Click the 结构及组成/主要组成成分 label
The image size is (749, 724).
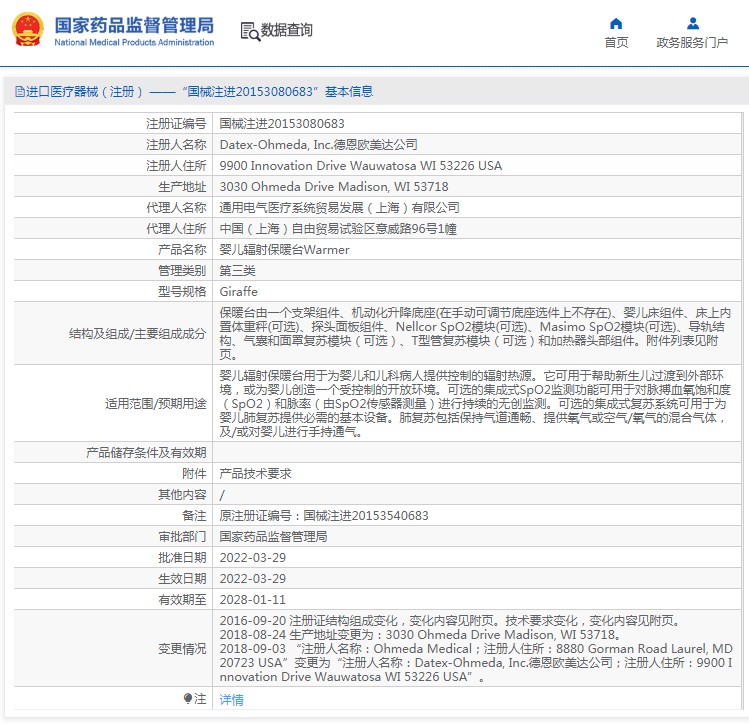coord(138,333)
